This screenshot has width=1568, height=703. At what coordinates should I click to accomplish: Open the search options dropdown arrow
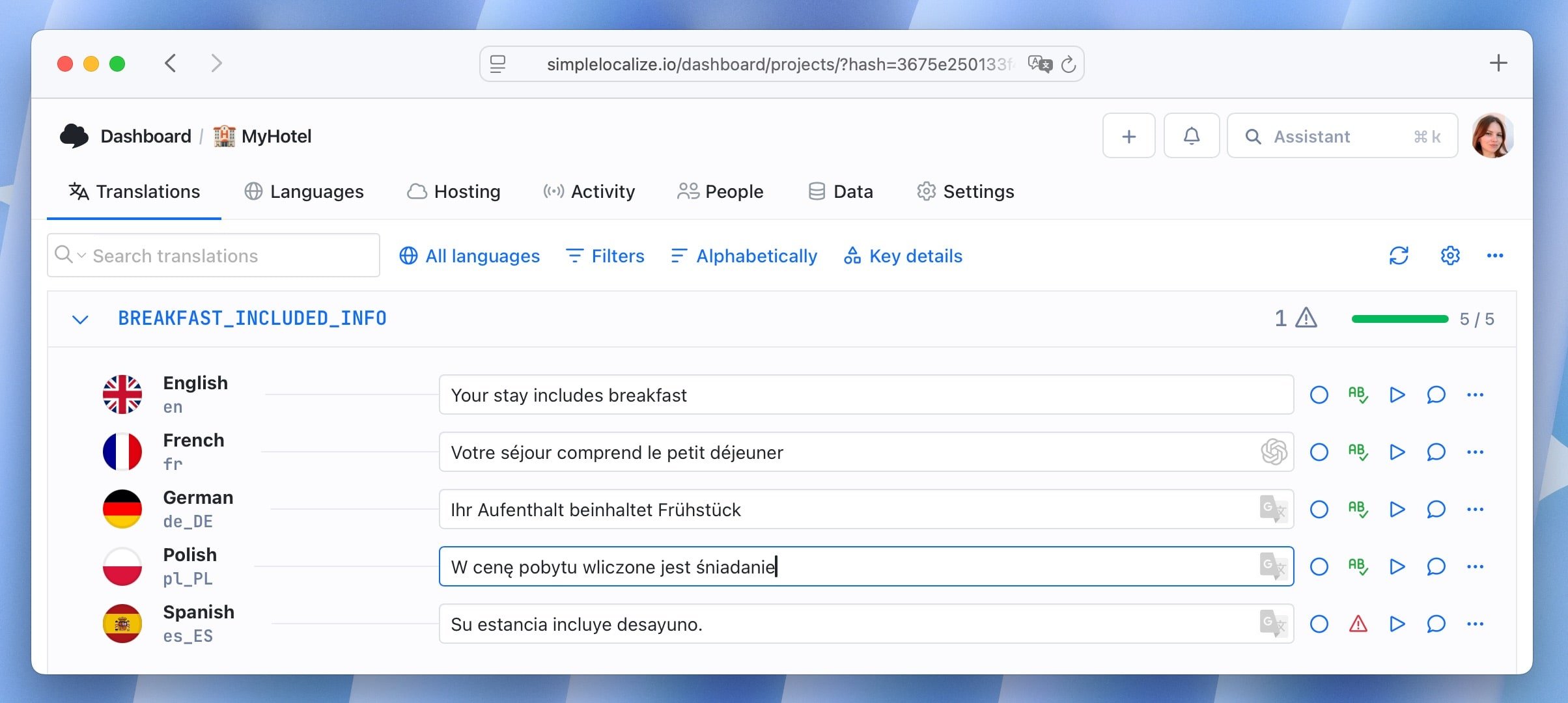click(81, 255)
